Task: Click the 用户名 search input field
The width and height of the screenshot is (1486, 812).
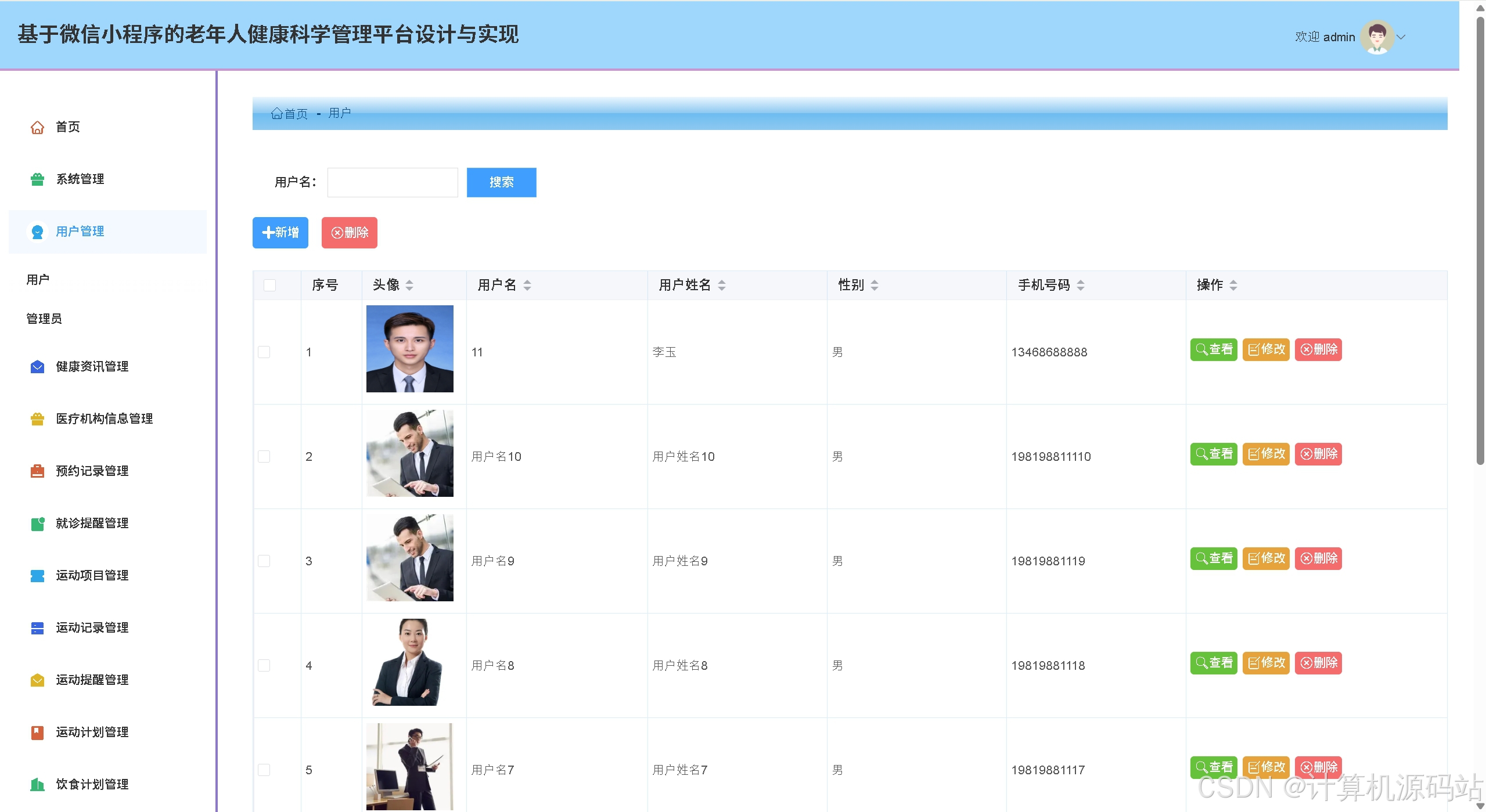Action: pos(393,182)
